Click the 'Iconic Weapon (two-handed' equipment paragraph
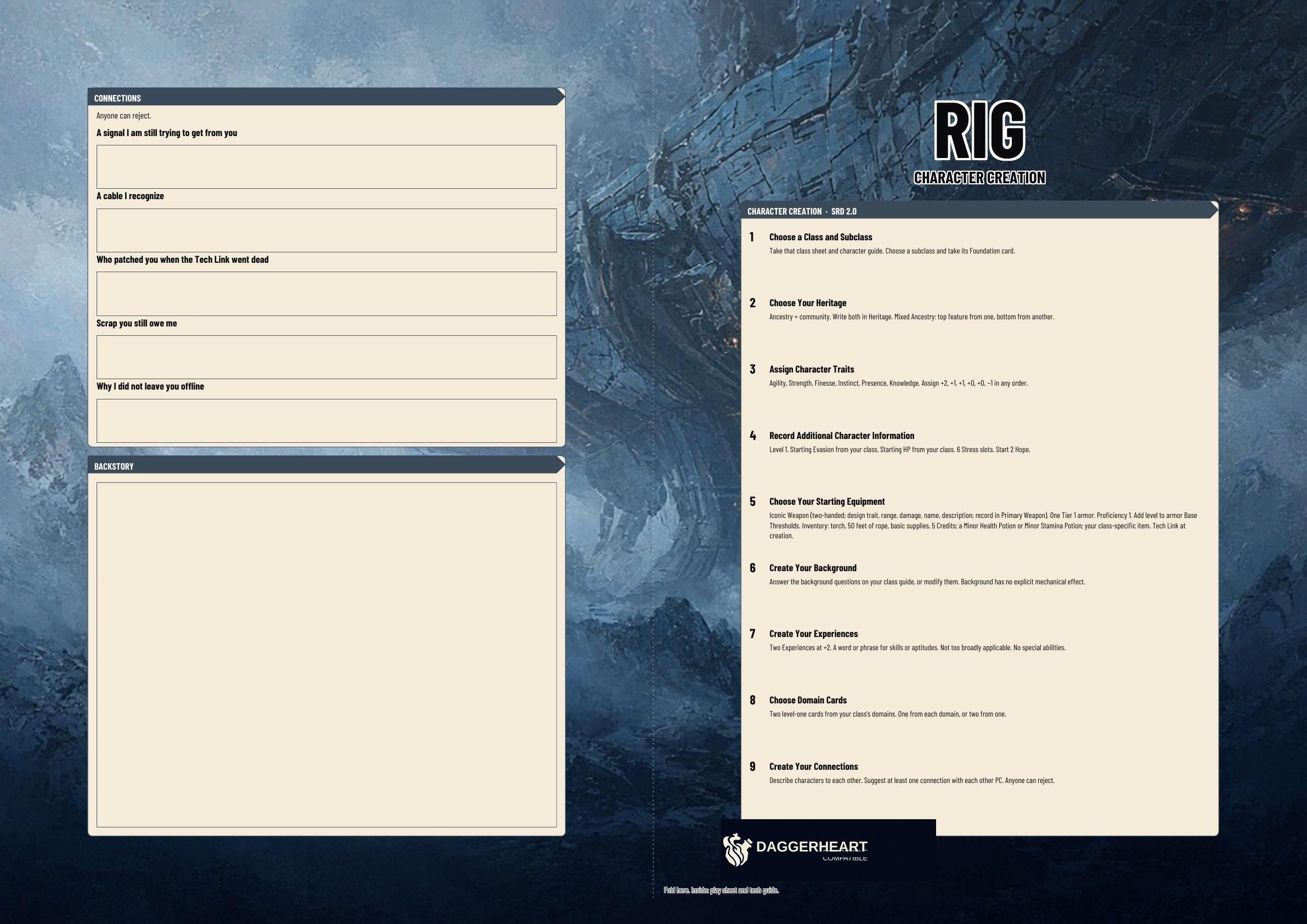Viewport: 1307px width, 924px height. (983, 526)
